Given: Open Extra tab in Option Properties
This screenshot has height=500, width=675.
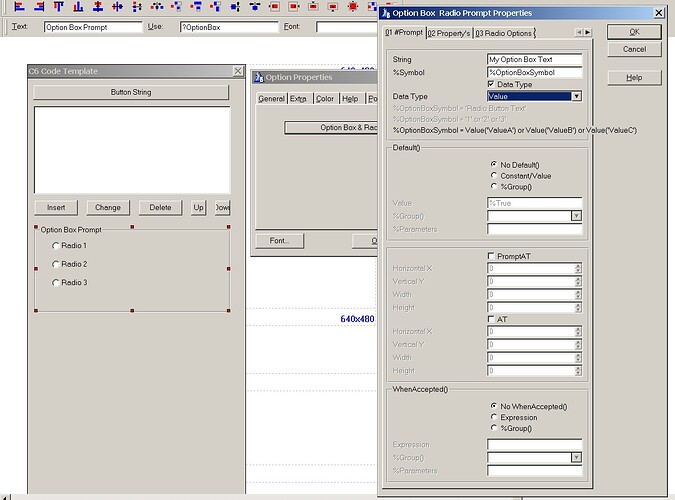Looking at the screenshot, I should [298, 99].
